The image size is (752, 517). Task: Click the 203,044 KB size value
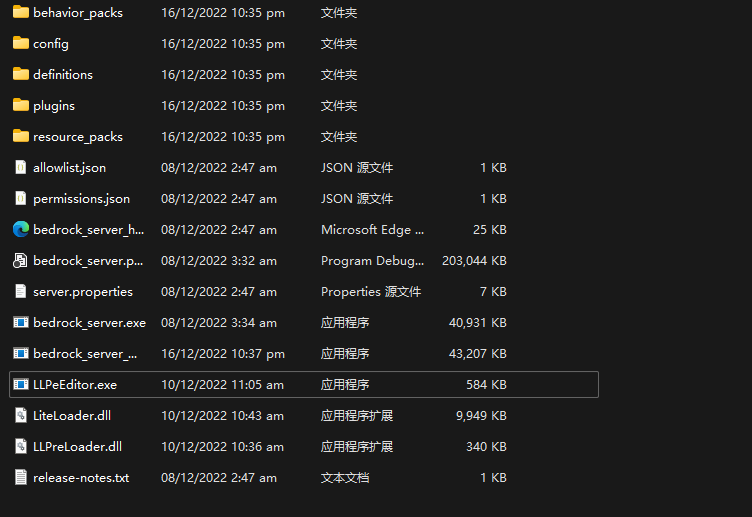(474, 260)
